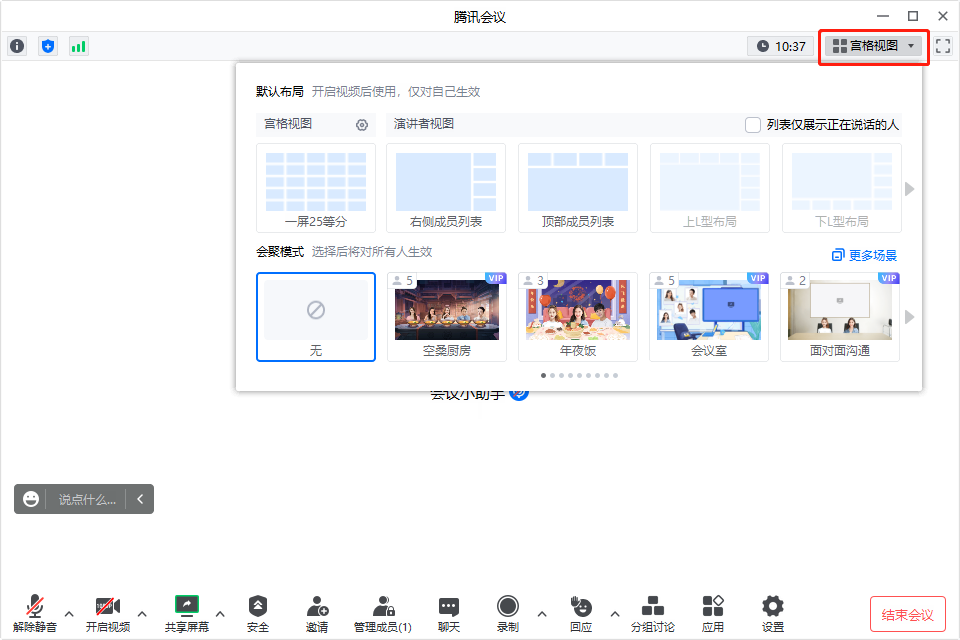Maximize the 腾讯会议 window
The image size is (960, 640).
(x=913, y=16)
